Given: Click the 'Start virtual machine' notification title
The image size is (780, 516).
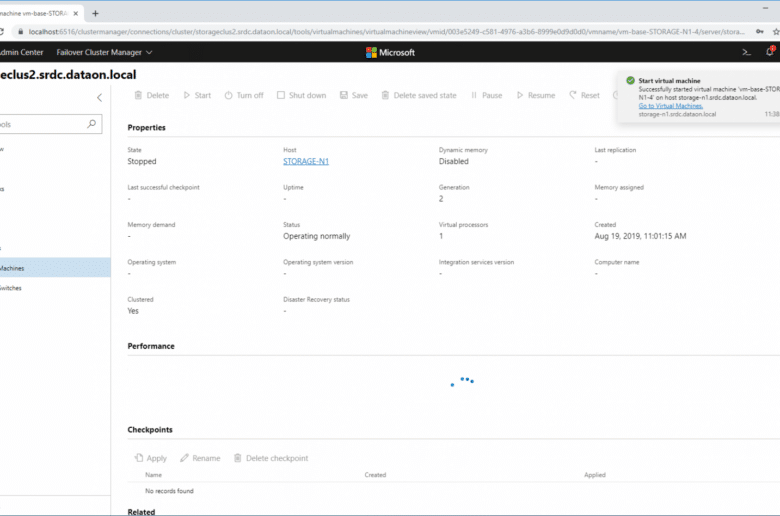Looking at the screenshot, I should click(669, 81).
